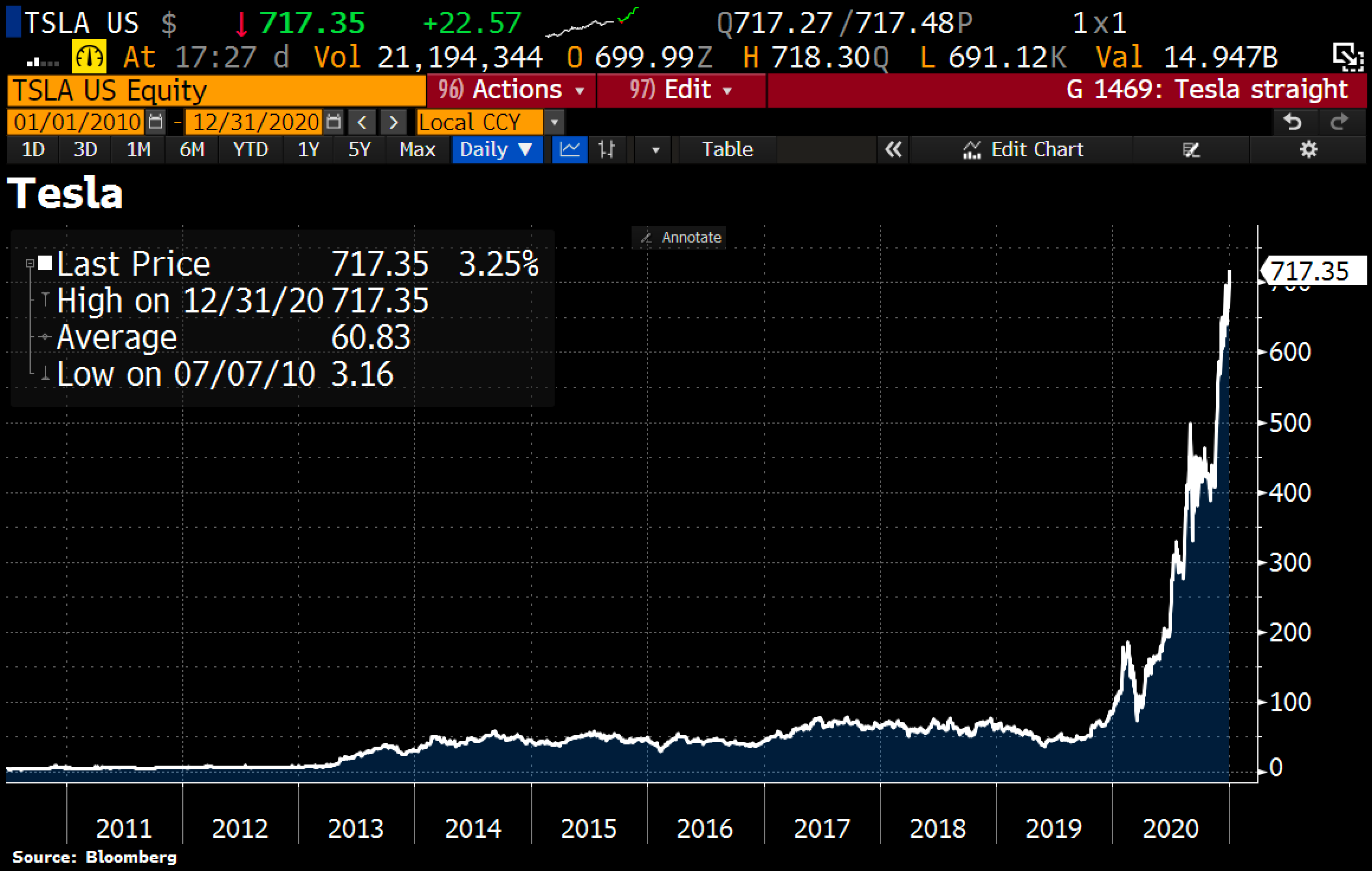Select the 5Y range tab
Viewport: 1372px width, 871px height.
click(x=359, y=149)
